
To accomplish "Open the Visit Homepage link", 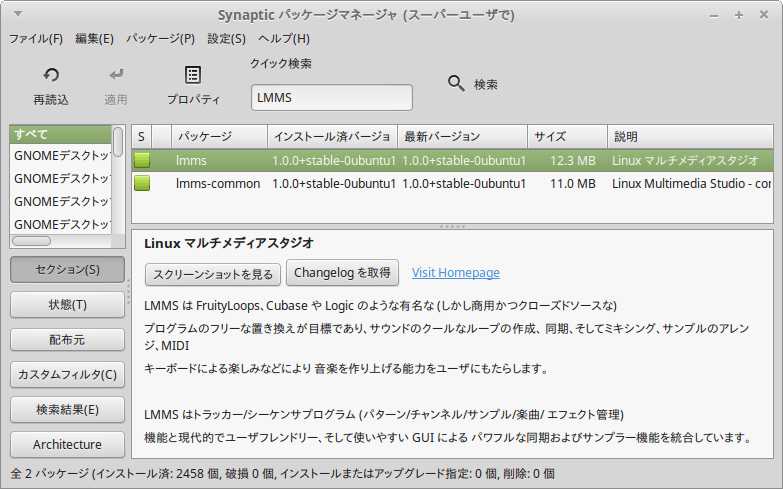I will 455,273.
